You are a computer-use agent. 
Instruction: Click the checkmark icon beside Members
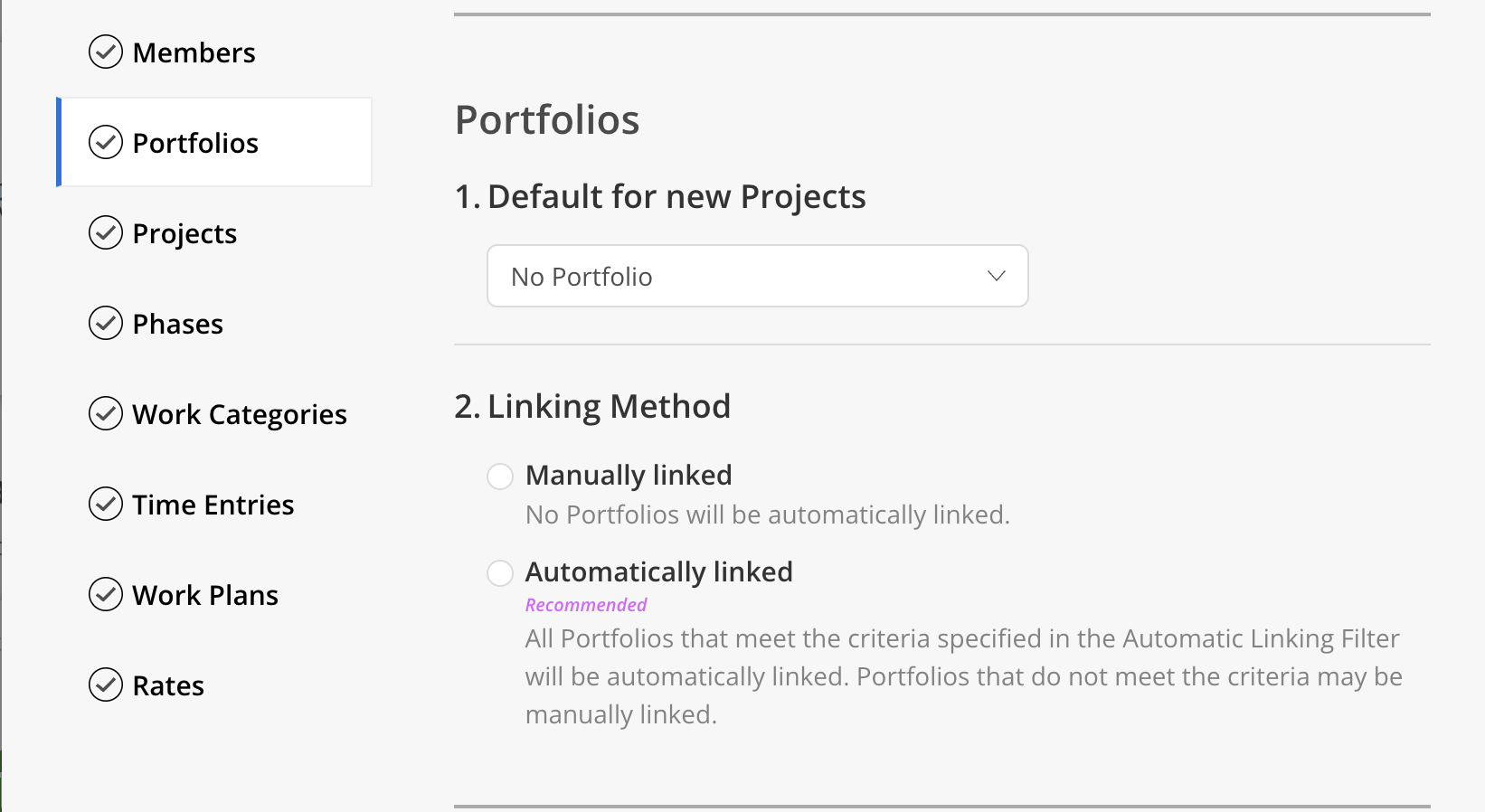(x=106, y=52)
